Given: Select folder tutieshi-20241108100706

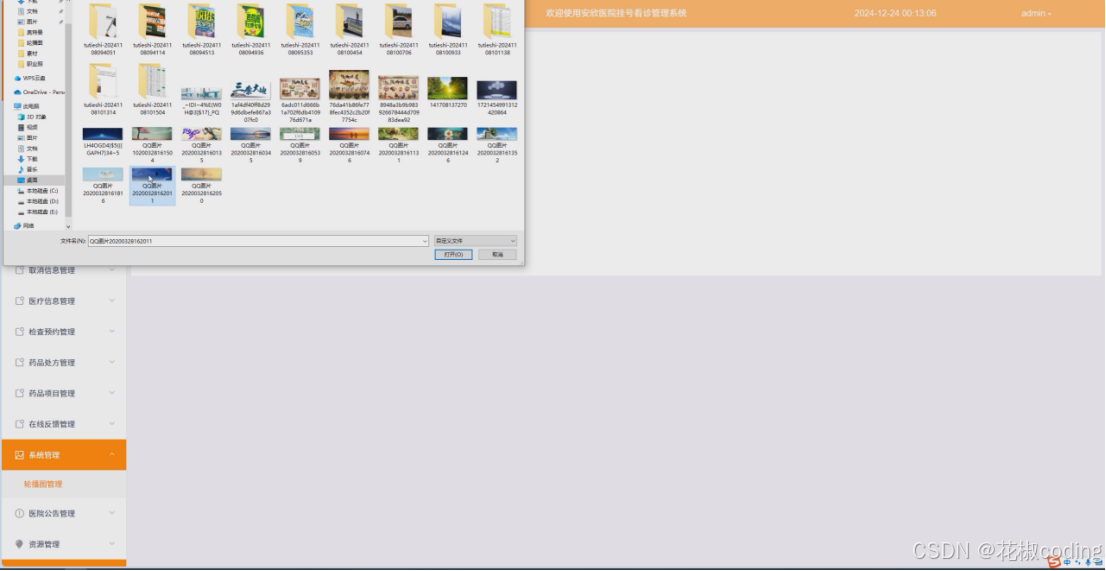Looking at the screenshot, I should [x=399, y=28].
